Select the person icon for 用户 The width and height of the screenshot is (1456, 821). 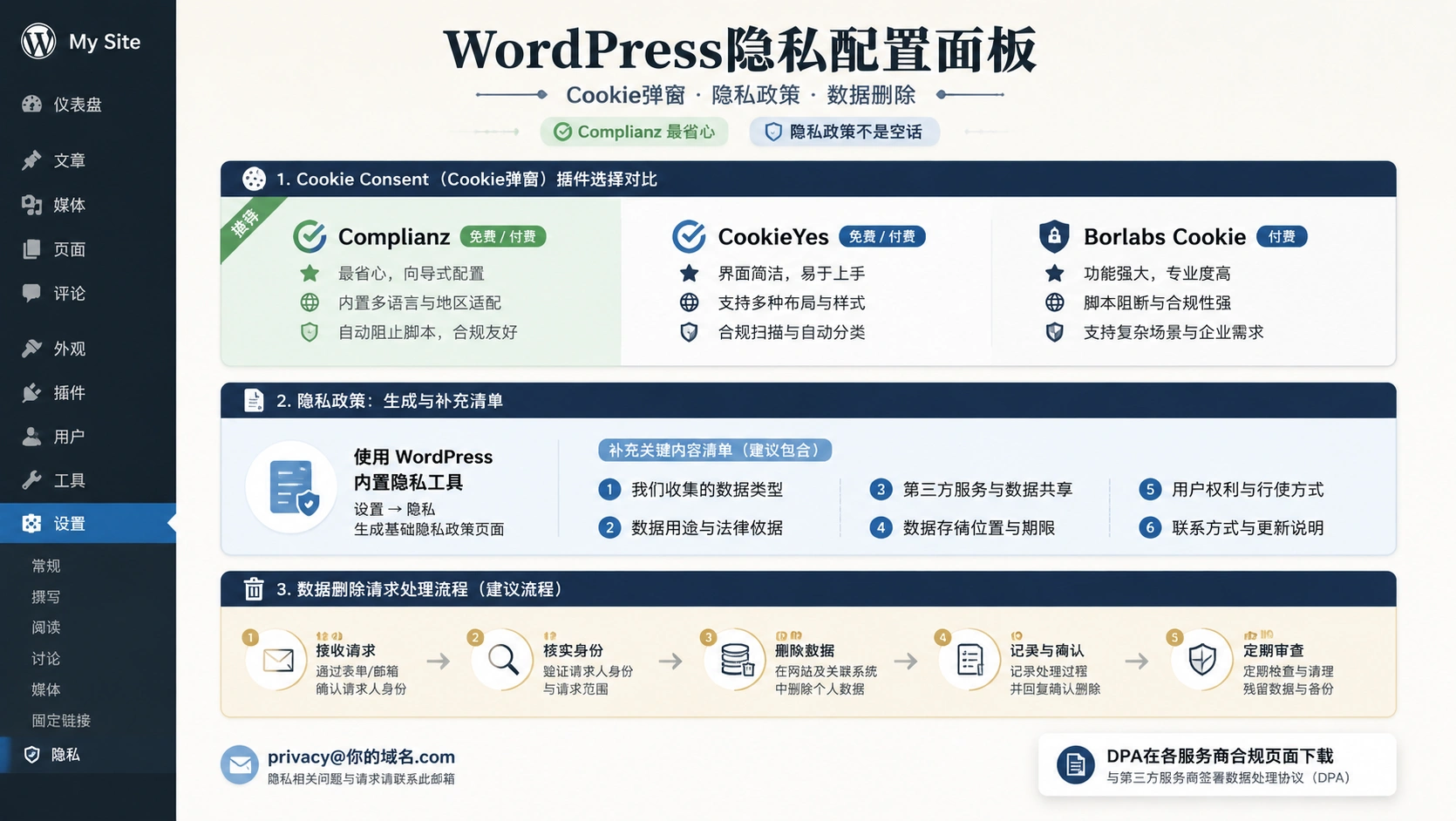[32, 437]
